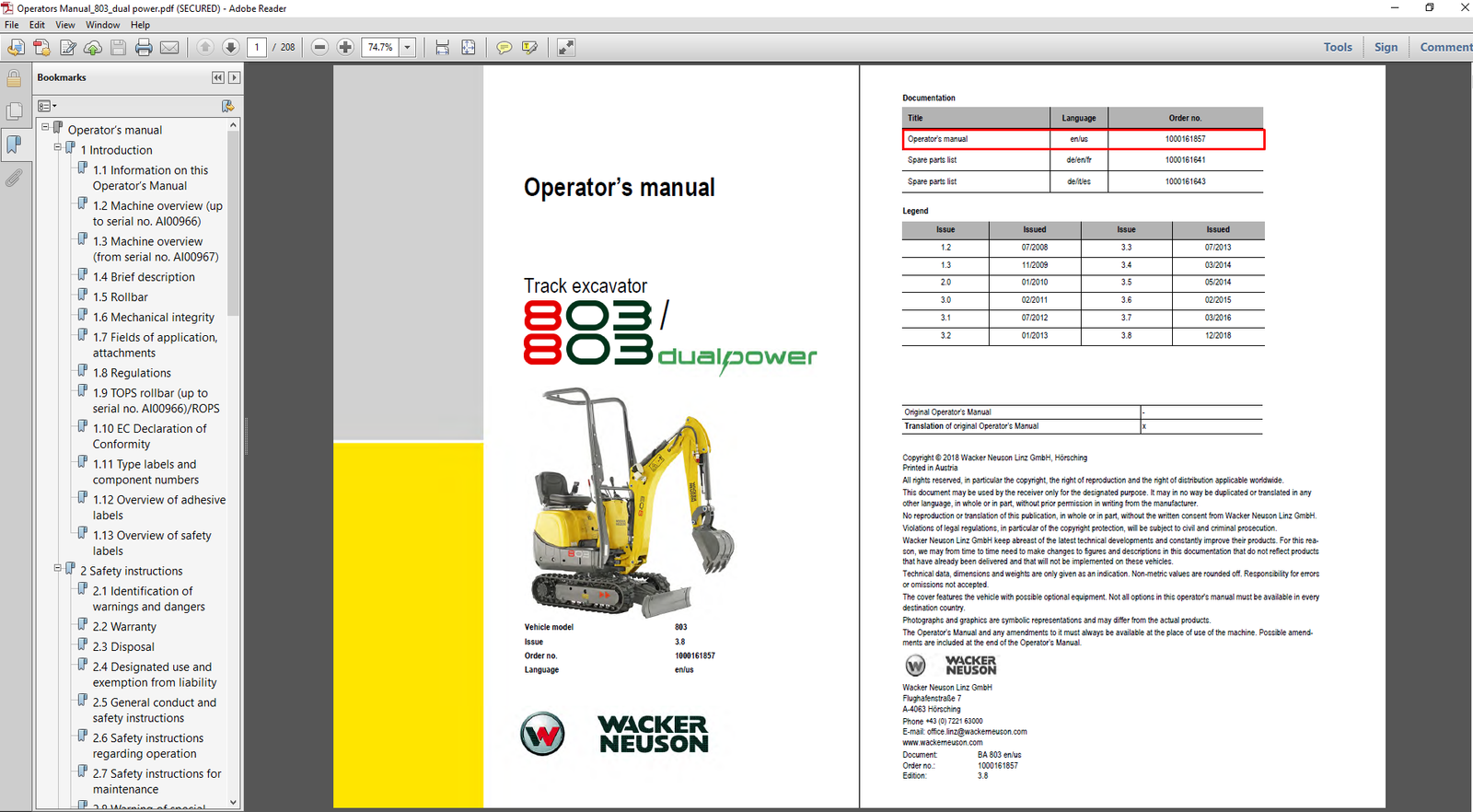Click the fit one full page icon
The image size is (1473, 812).
click(x=468, y=47)
